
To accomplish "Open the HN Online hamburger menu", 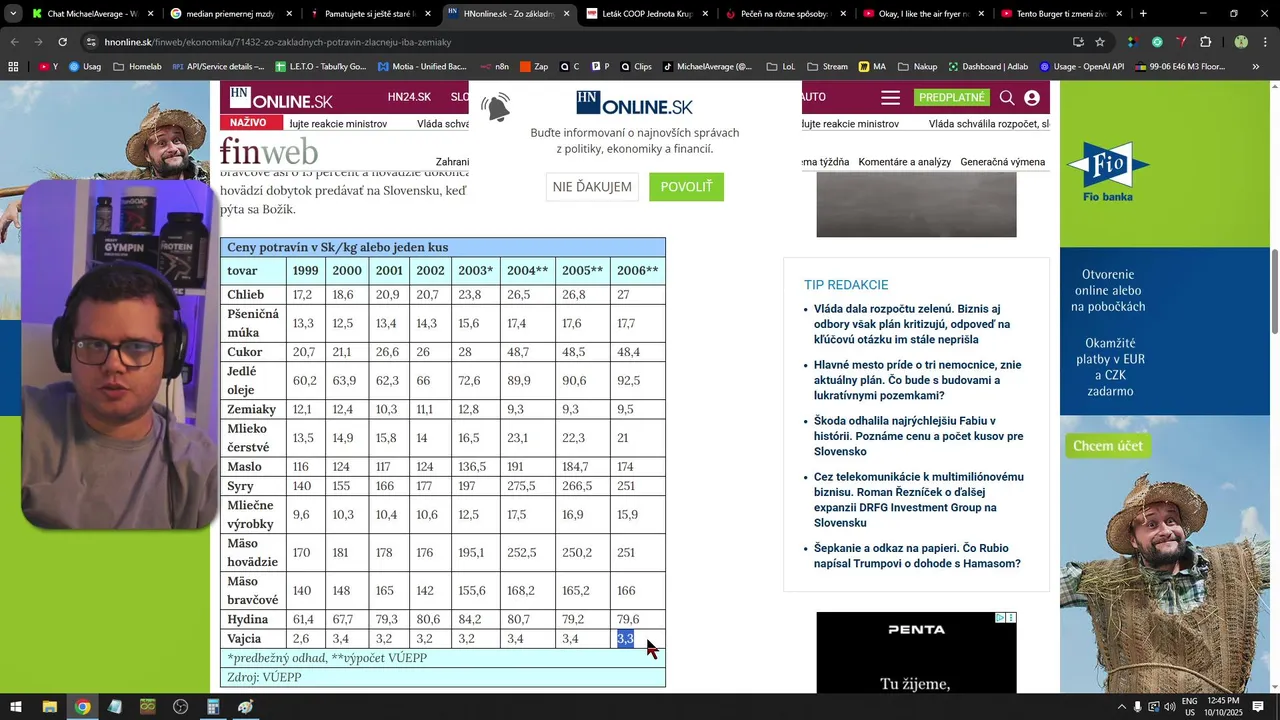I will 890,98.
